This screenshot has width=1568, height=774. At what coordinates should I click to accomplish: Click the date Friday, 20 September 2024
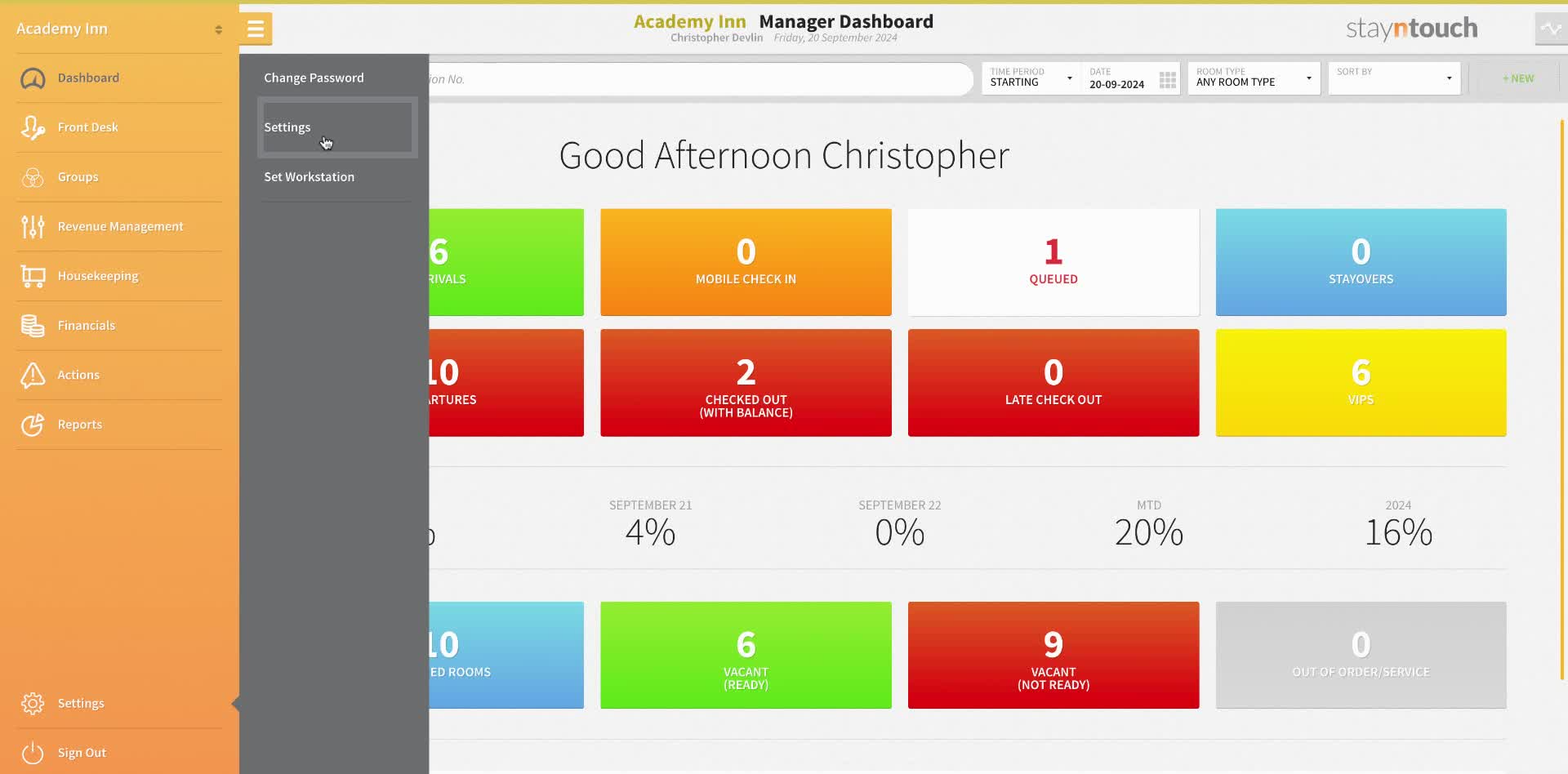[835, 38]
